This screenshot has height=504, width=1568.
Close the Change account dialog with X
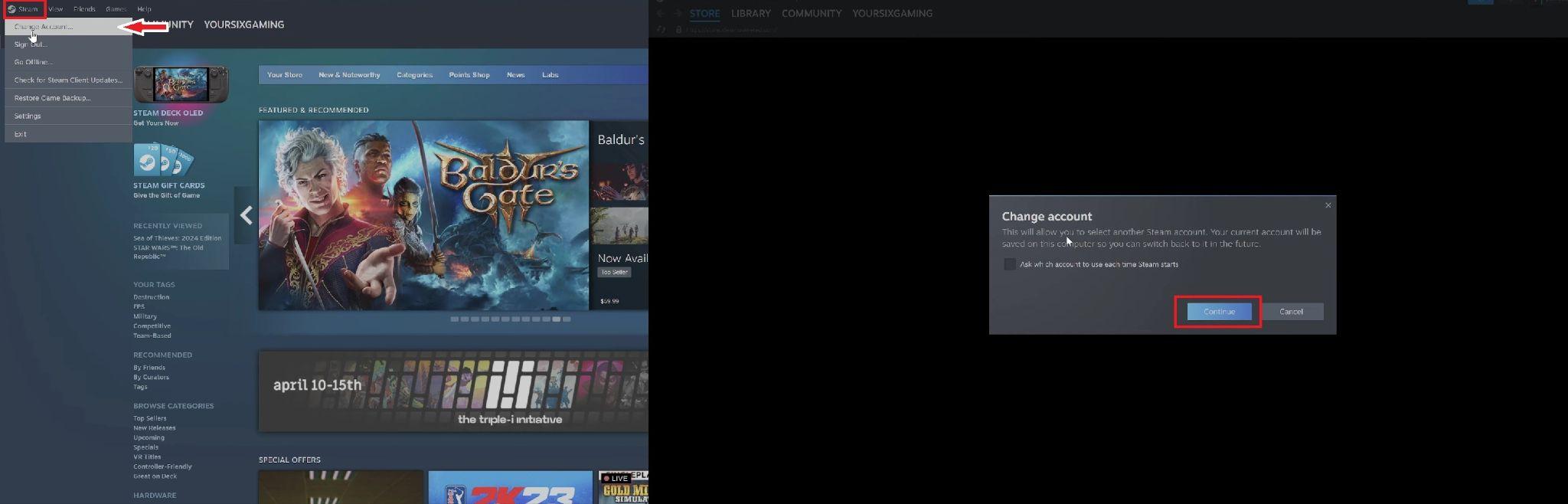[x=1328, y=205]
